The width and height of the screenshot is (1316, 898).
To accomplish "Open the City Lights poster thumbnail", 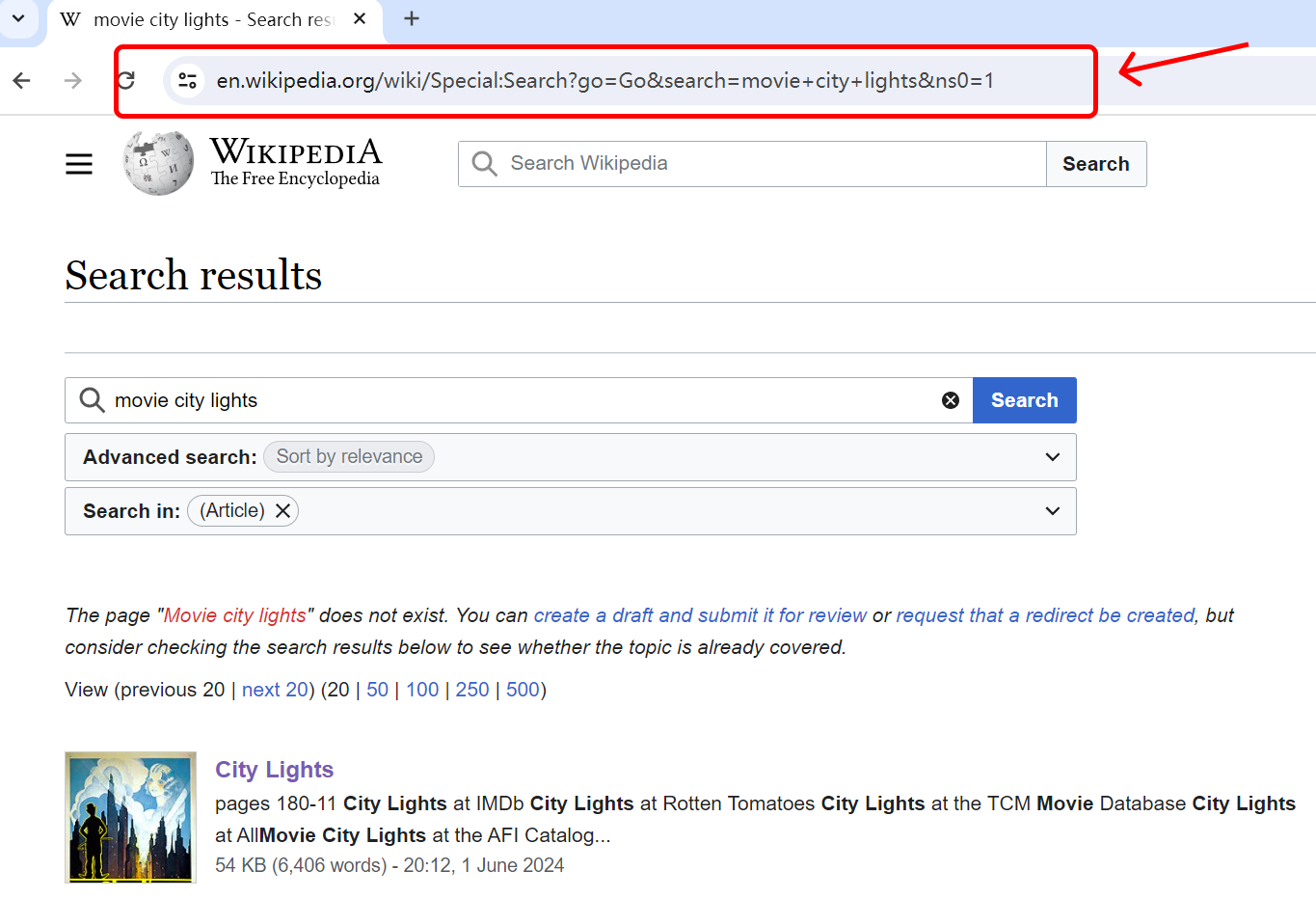I will coord(130,817).
